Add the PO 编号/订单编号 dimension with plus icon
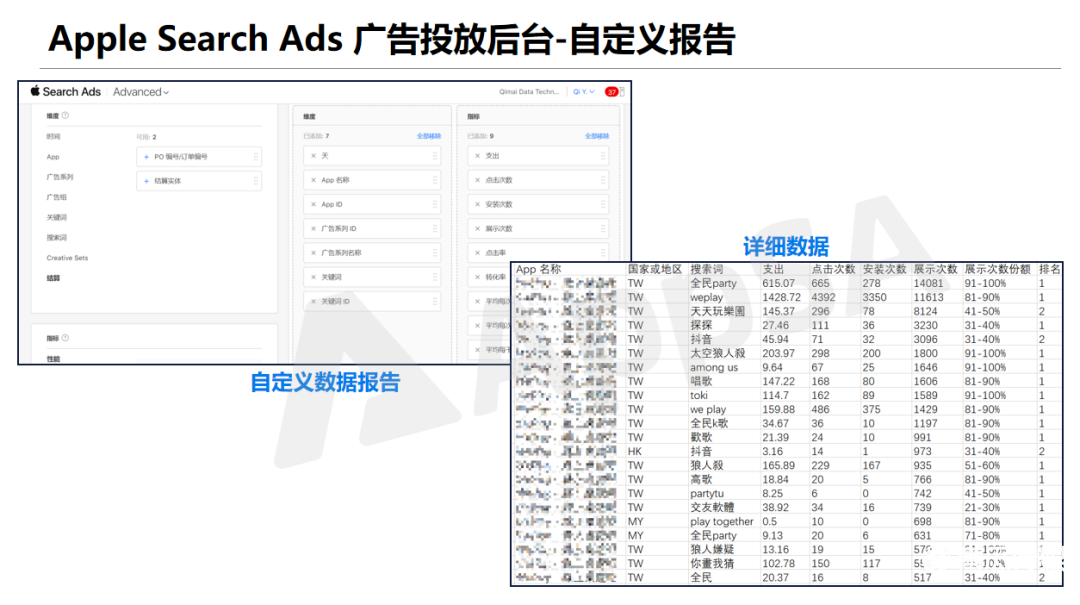The image size is (1080, 605). [x=146, y=157]
